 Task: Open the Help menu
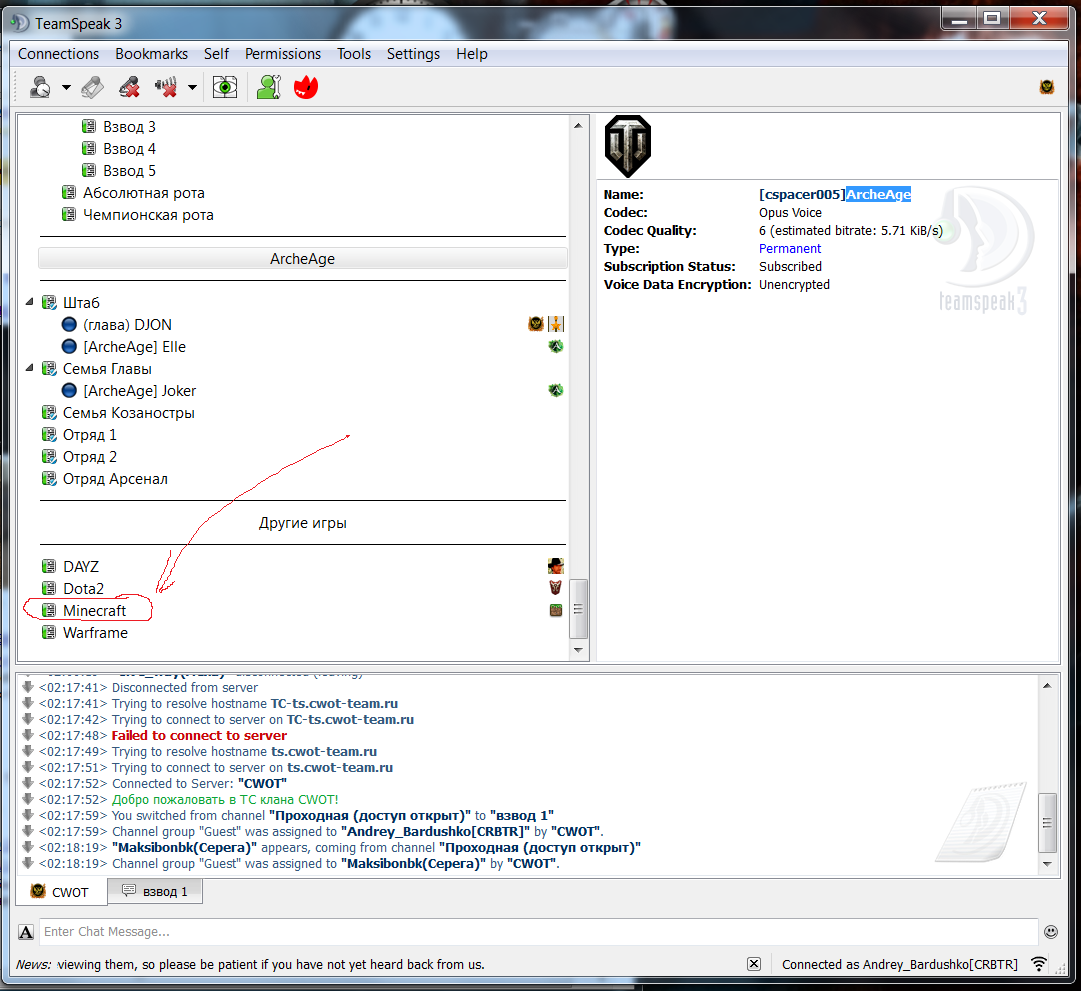pos(472,54)
